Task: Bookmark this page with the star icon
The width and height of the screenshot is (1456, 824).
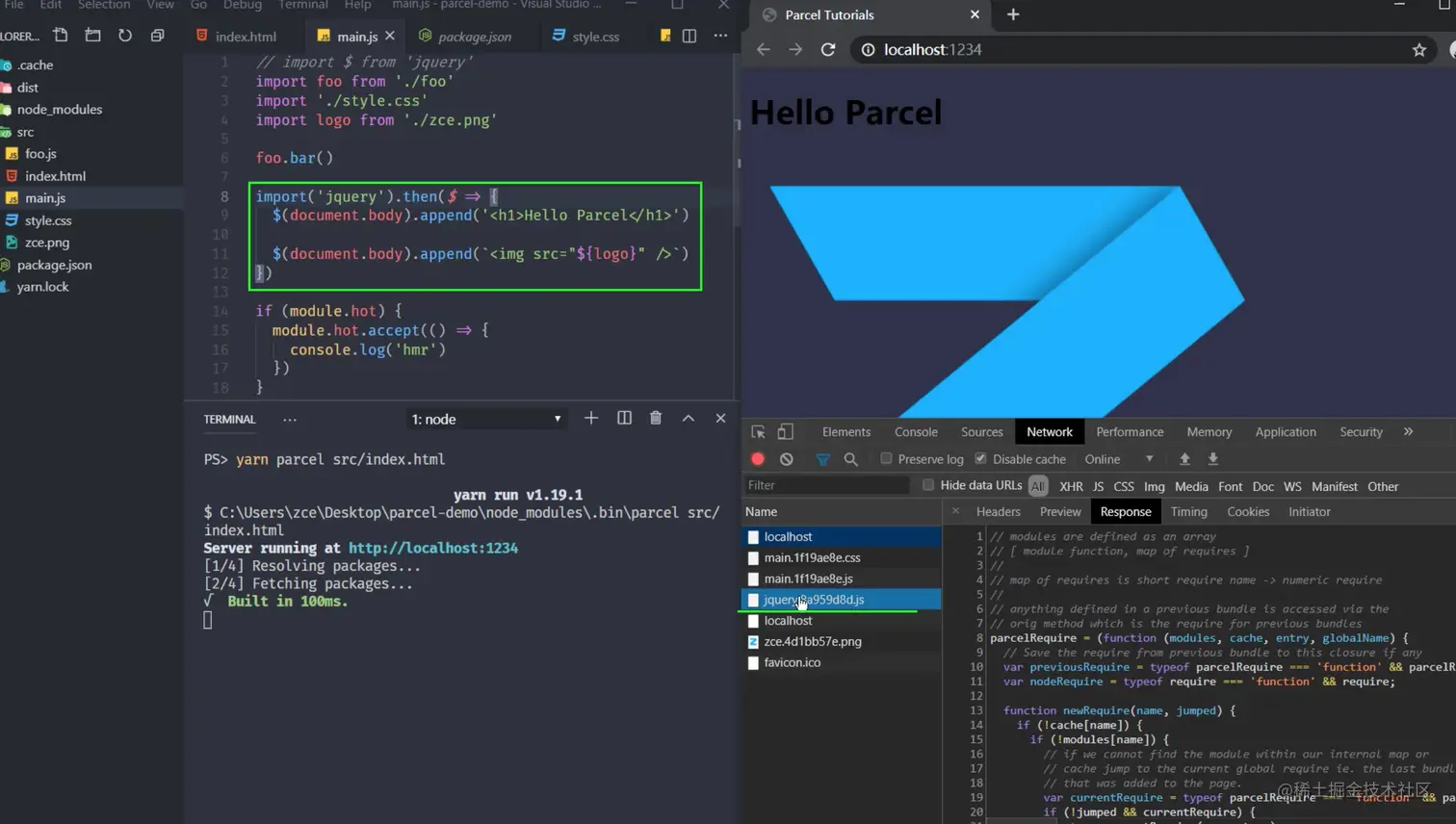Action: pos(1419,49)
